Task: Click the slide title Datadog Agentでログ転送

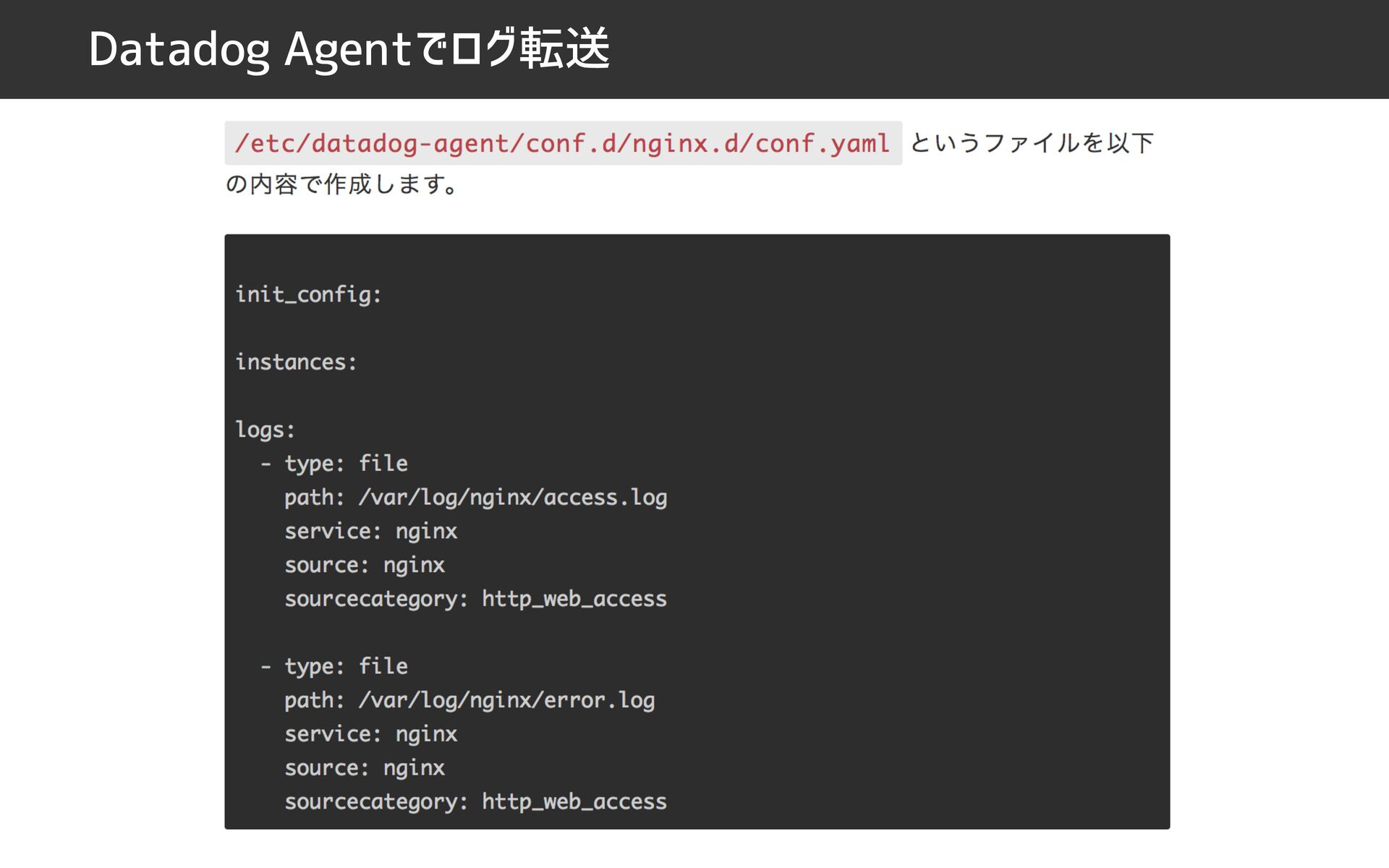Action: (349, 49)
